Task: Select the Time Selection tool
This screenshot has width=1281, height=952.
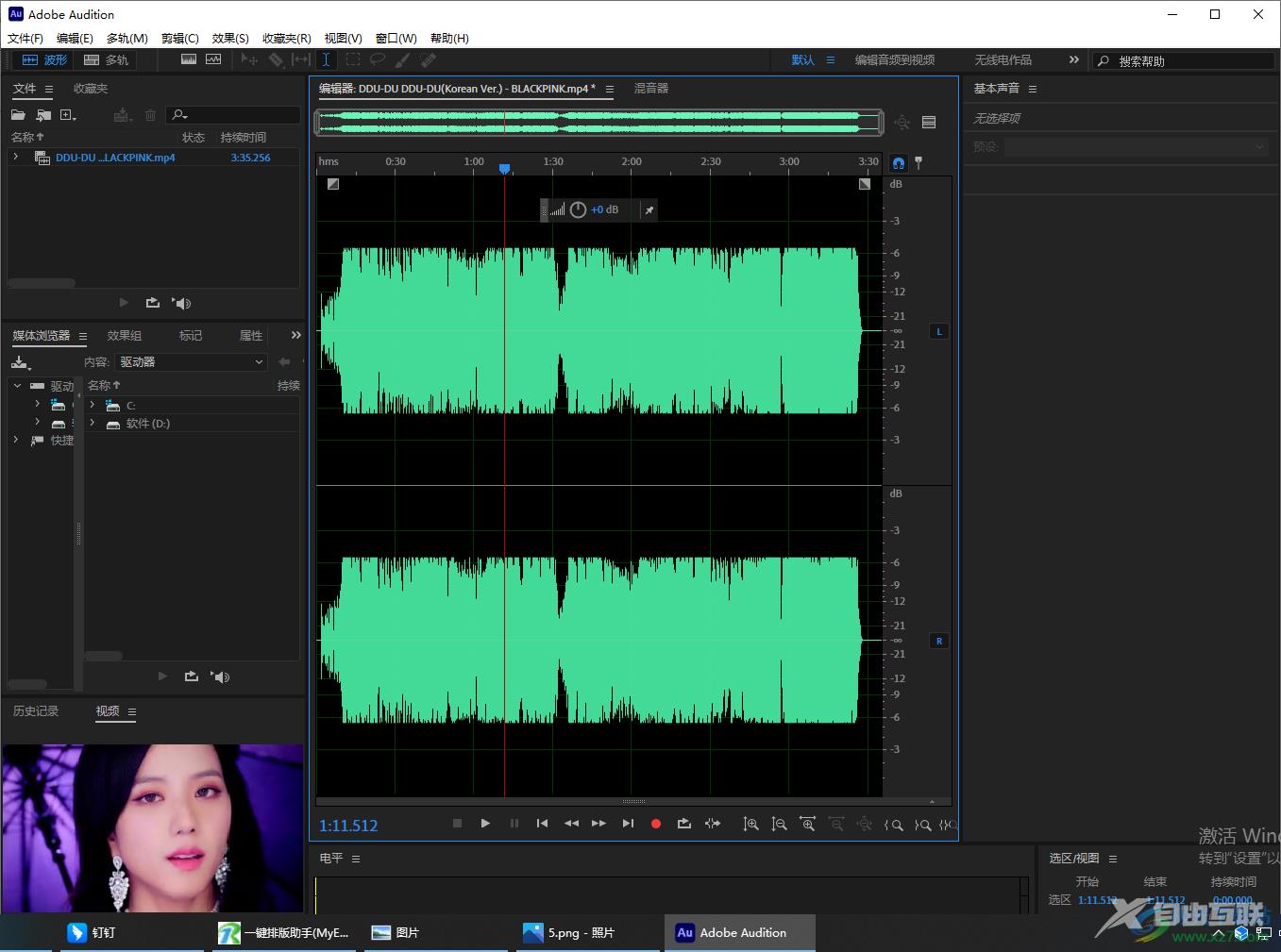Action: (x=326, y=59)
